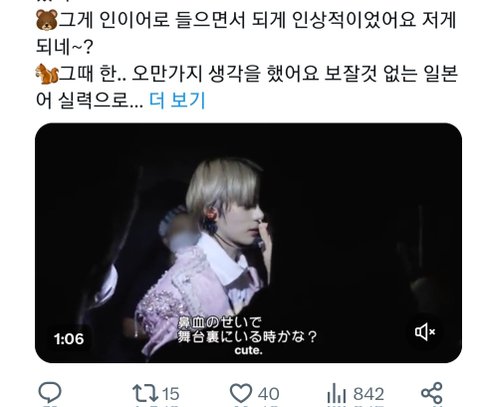Click the squirrel emoji in tweet
480x407 pixels.
[47, 74]
